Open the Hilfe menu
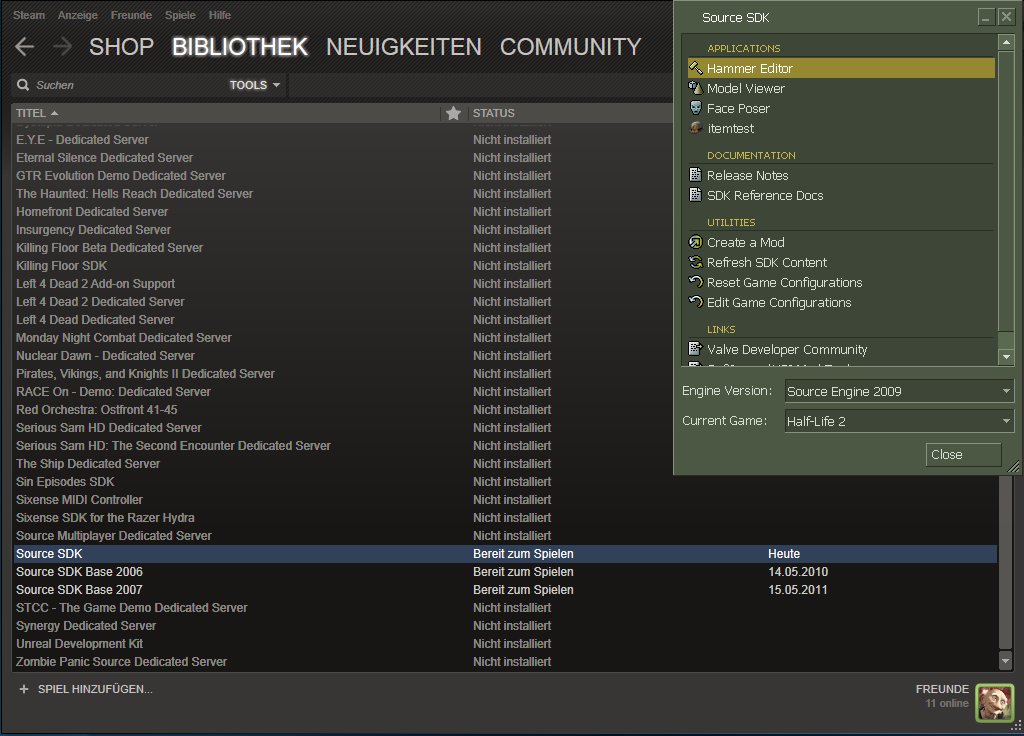 pos(220,15)
